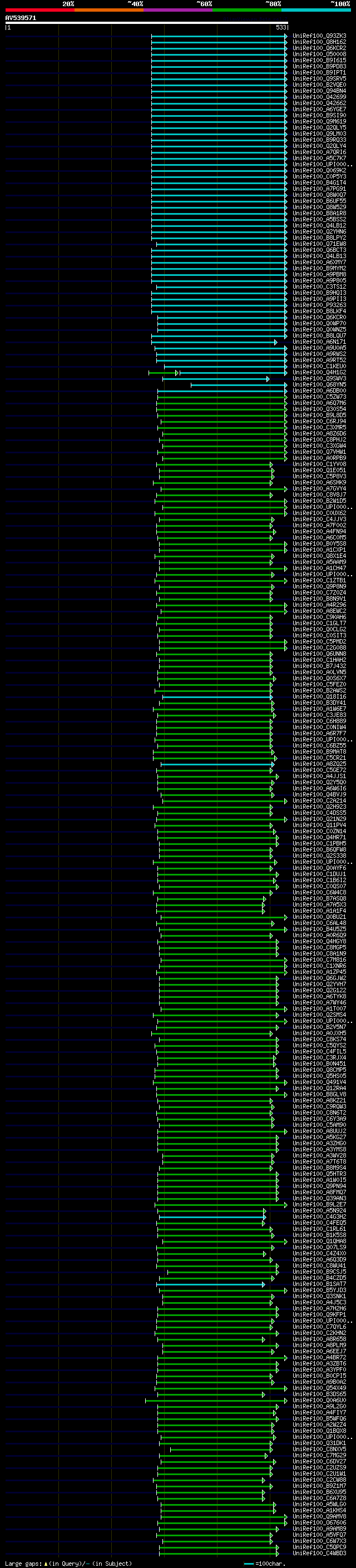The image size is (356, 1568).
Task: Open hit UniRef100_Q9SWV3
Action: tap(319, 379)
